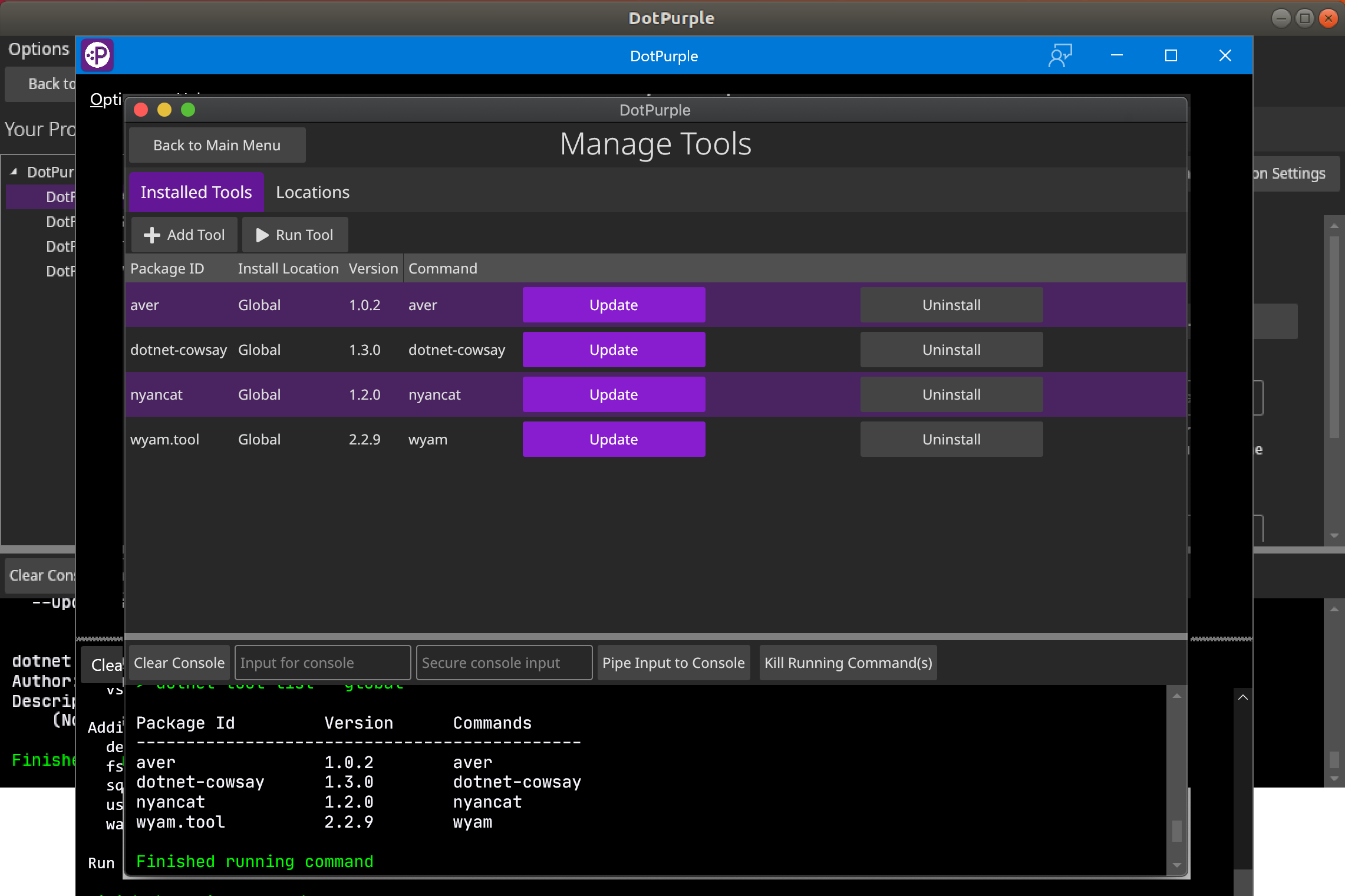Screen dimensions: 1345x896
Task: Uninstall dotnet-cowsay
Action: click(x=951, y=350)
